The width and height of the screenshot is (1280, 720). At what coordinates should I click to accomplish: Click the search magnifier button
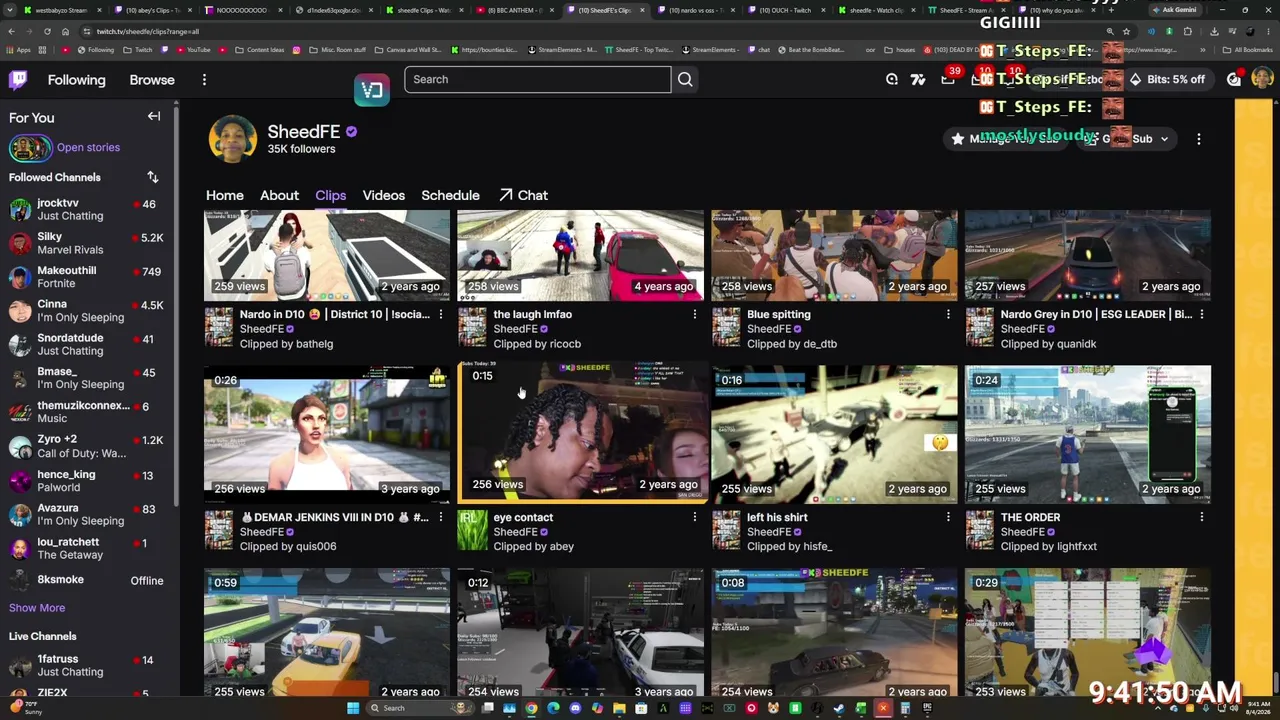click(685, 79)
